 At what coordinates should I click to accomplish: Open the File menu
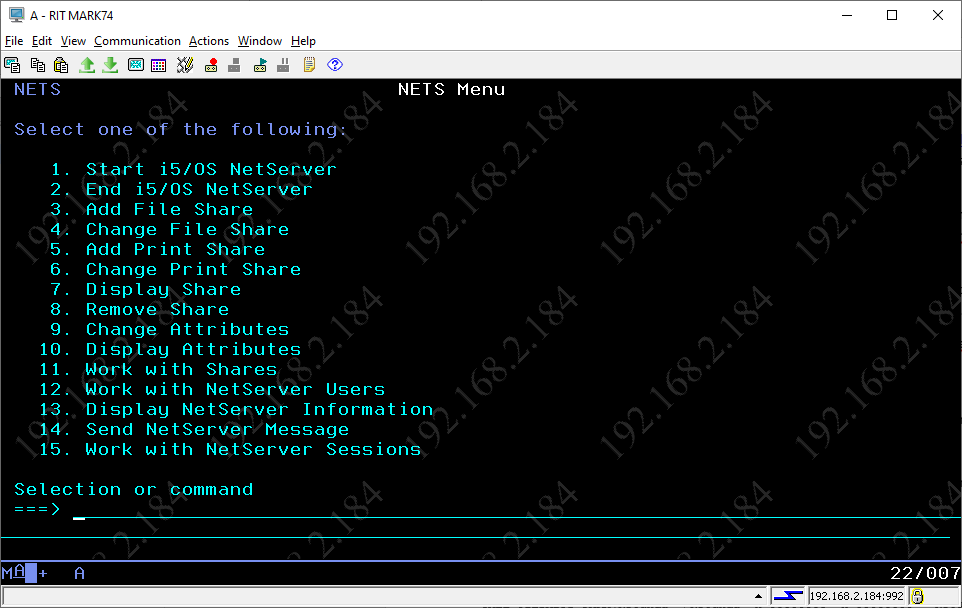pos(14,41)
